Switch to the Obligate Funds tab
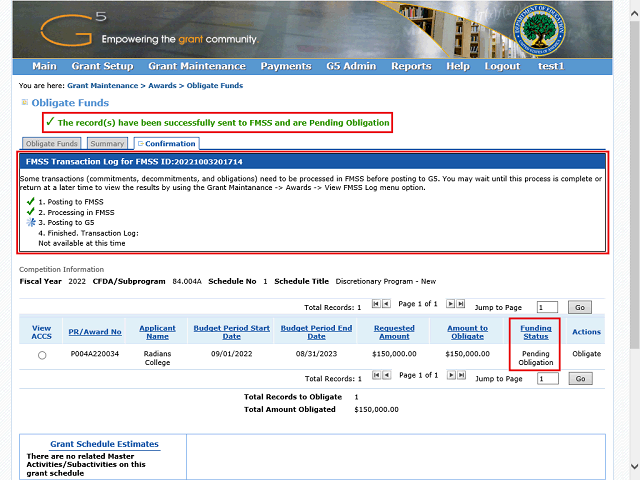 (52, 144)
